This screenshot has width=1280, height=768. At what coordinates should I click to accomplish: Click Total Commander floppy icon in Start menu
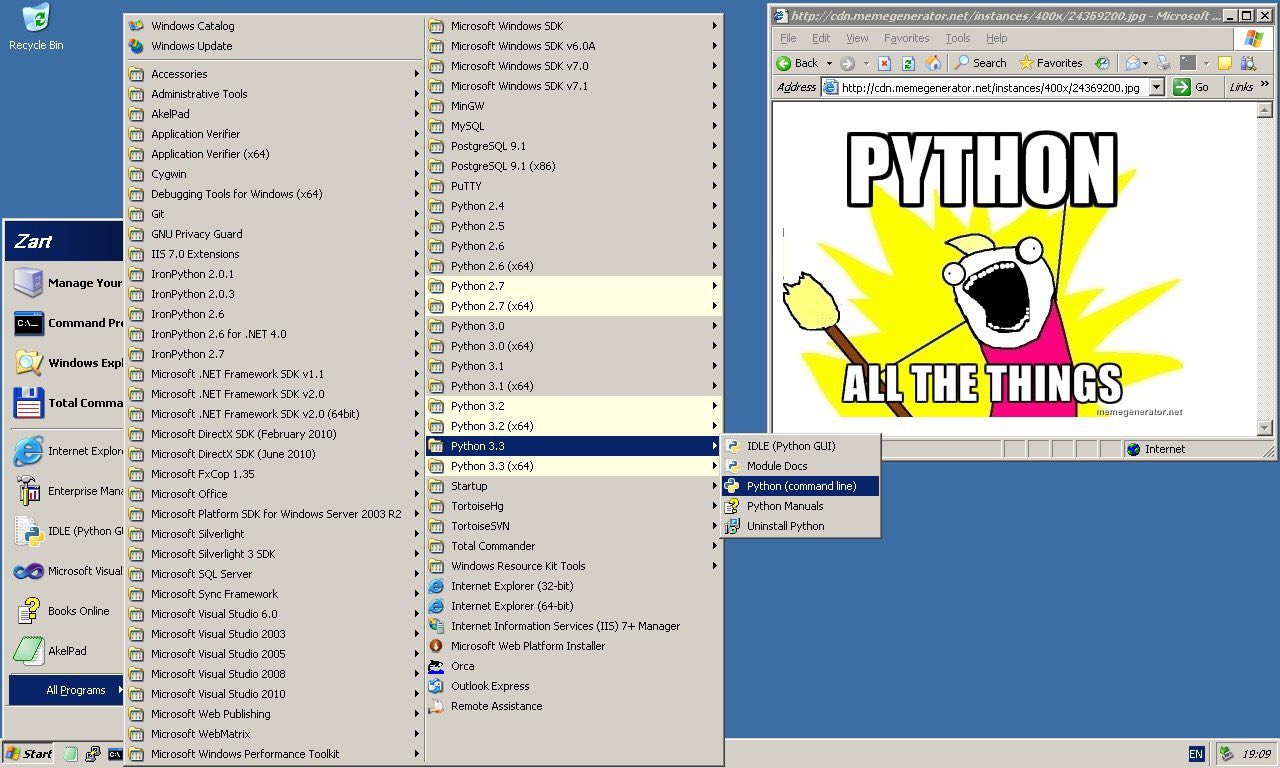(x=28, y=403)
